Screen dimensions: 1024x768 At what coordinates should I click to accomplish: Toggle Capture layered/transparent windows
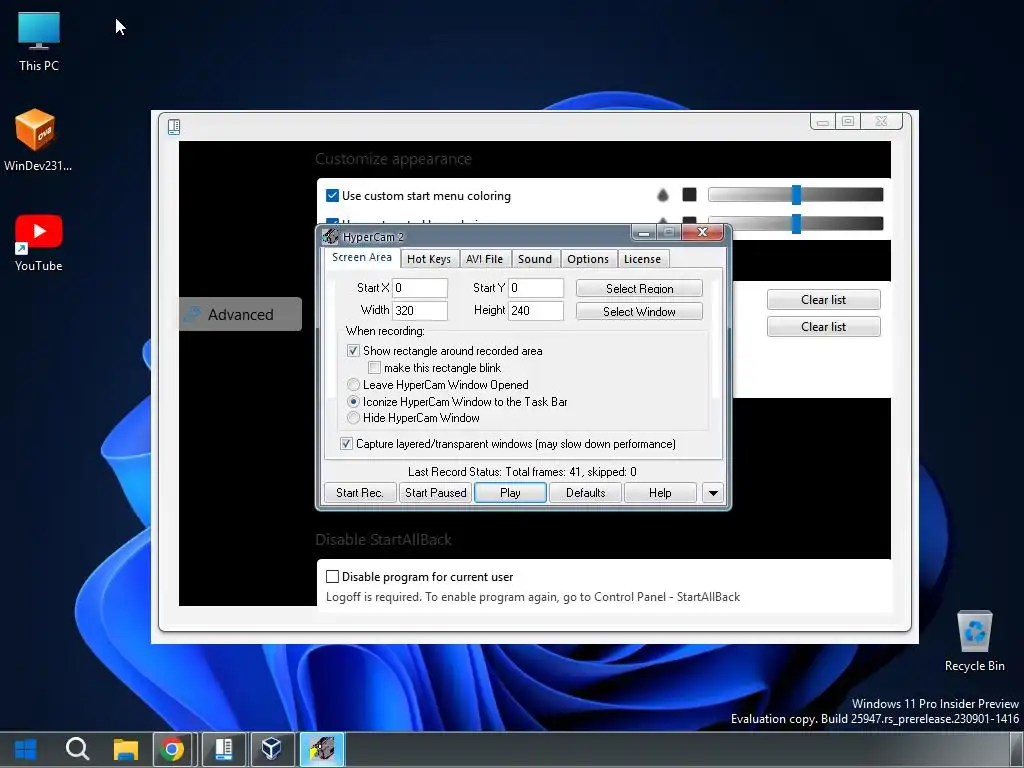(x=346, y=444)
